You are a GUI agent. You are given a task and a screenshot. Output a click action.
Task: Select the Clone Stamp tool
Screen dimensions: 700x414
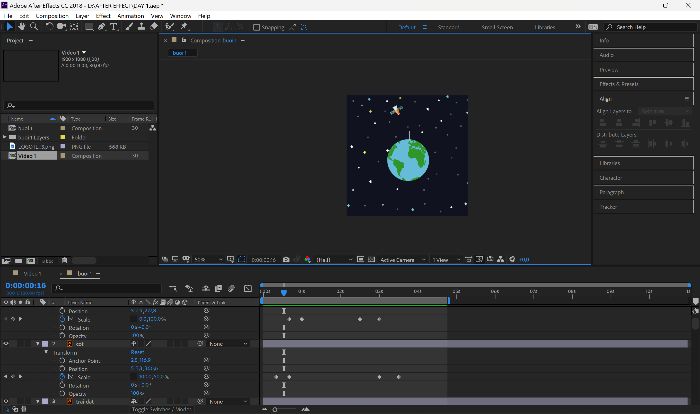pos(141,27)
